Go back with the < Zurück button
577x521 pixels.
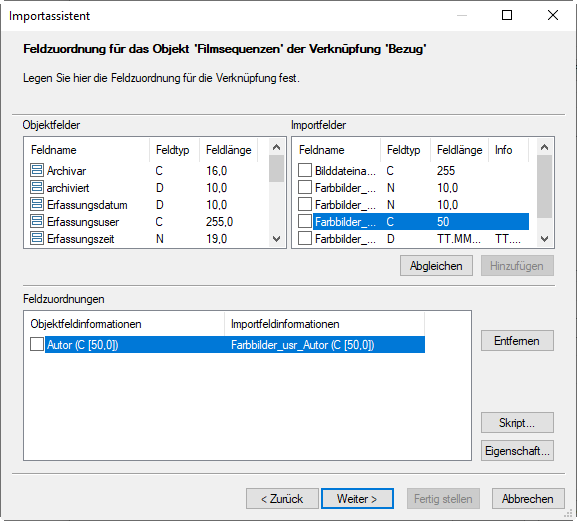pos(282,499)
